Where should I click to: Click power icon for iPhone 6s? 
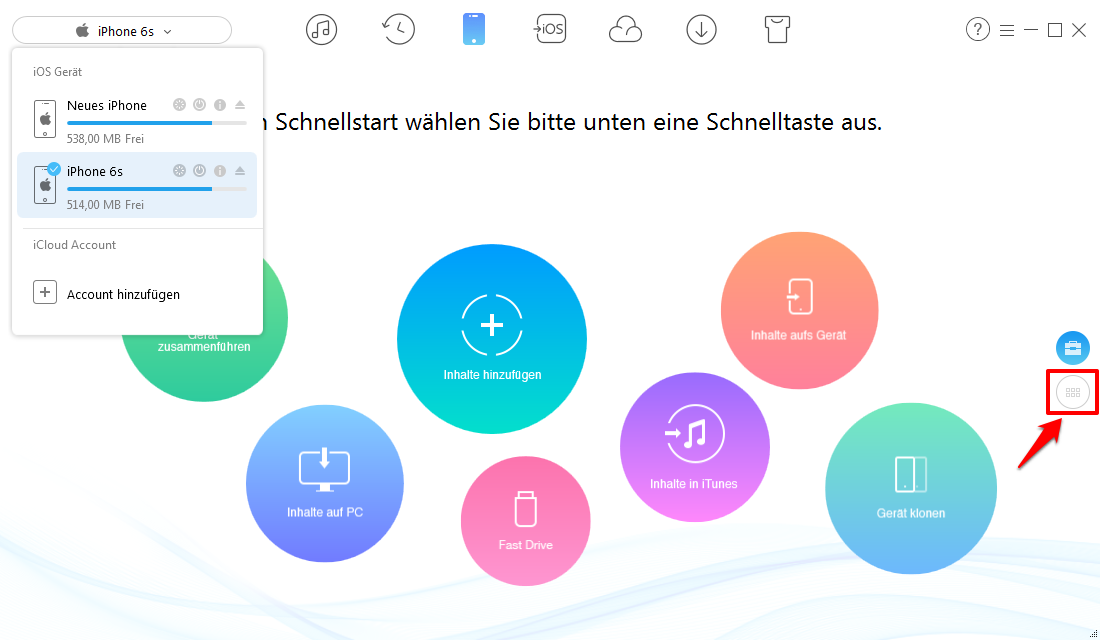(x=200, y=171)
